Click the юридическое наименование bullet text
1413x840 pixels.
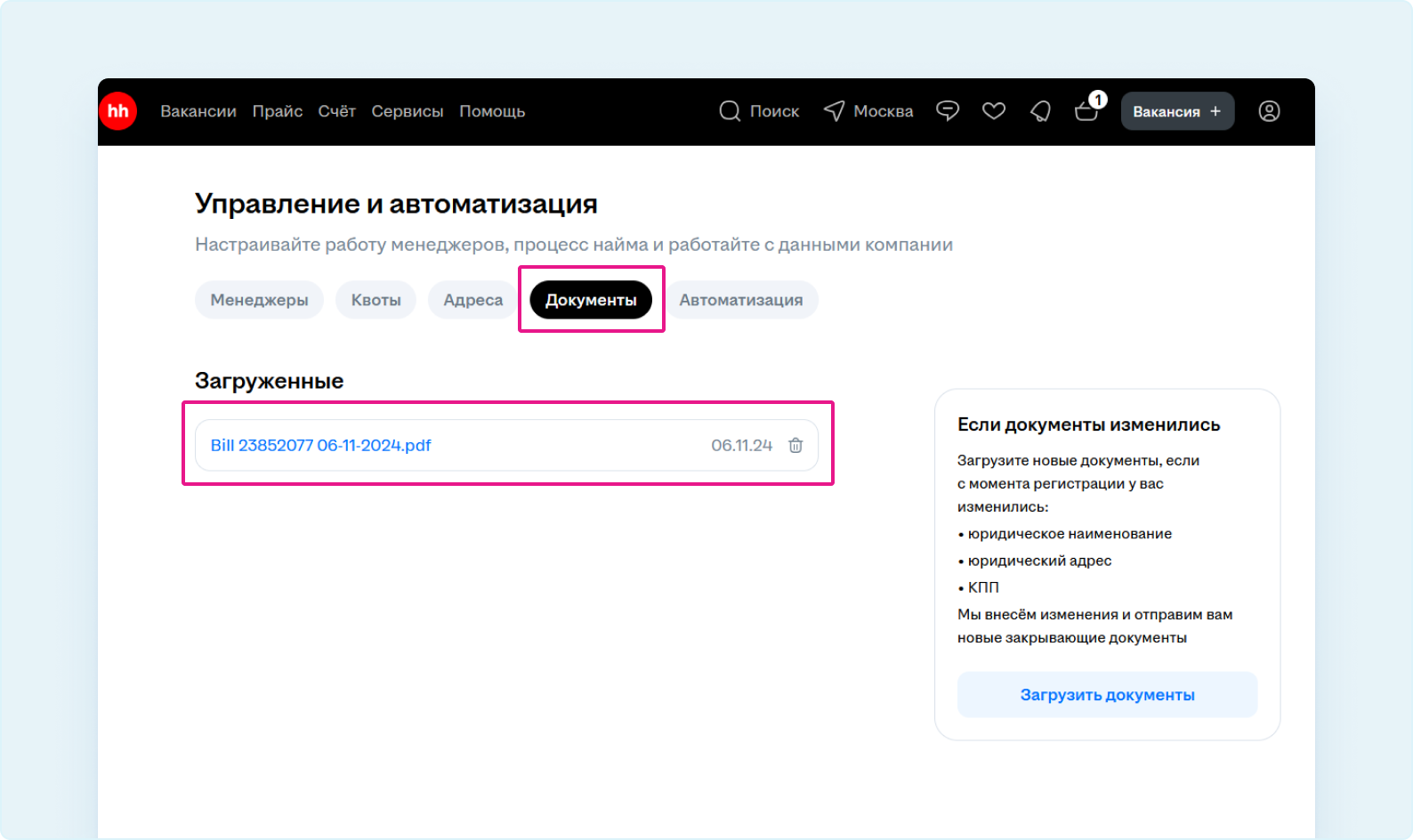coord(1070,534)
